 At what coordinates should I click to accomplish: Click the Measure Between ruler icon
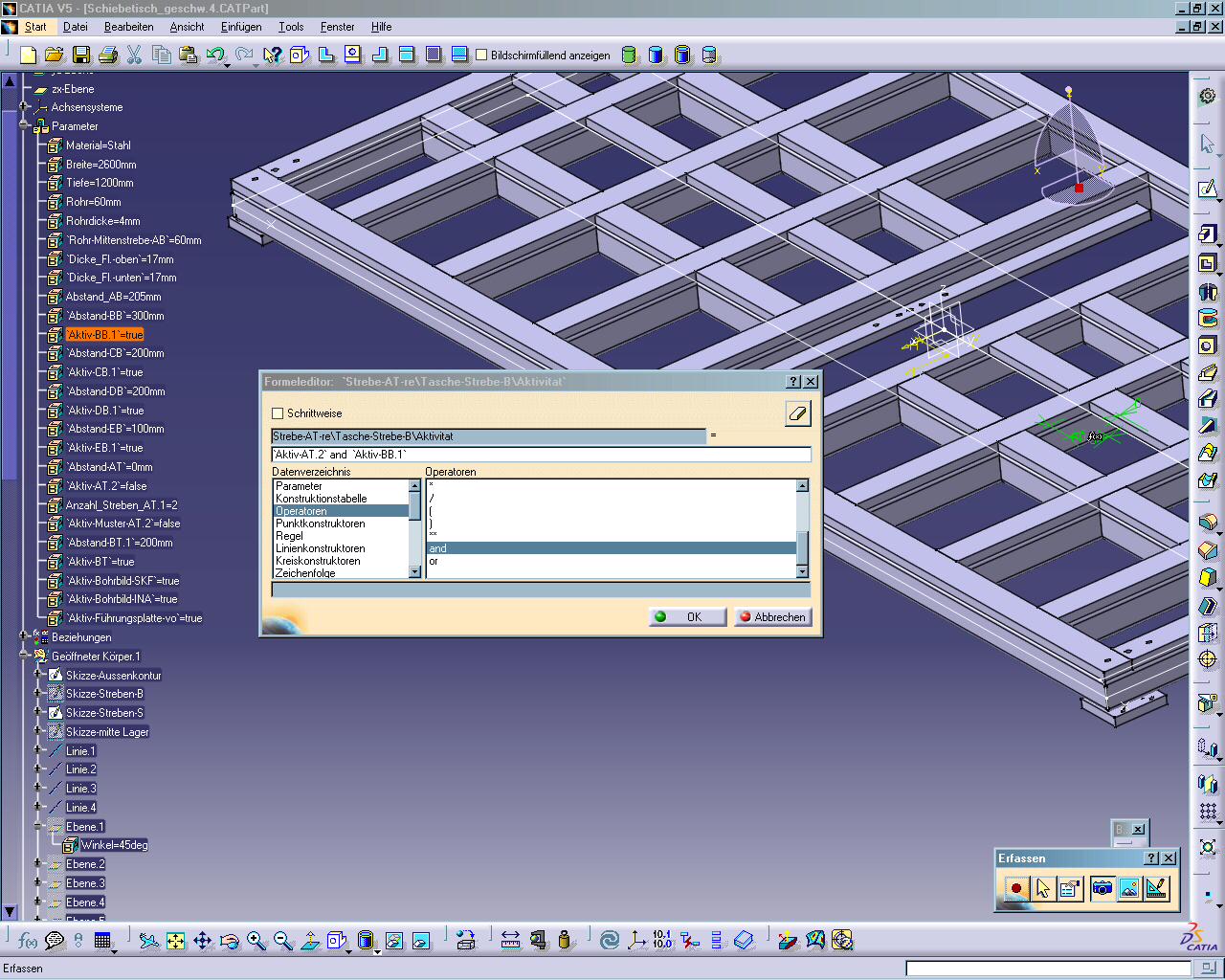[510, 941]
